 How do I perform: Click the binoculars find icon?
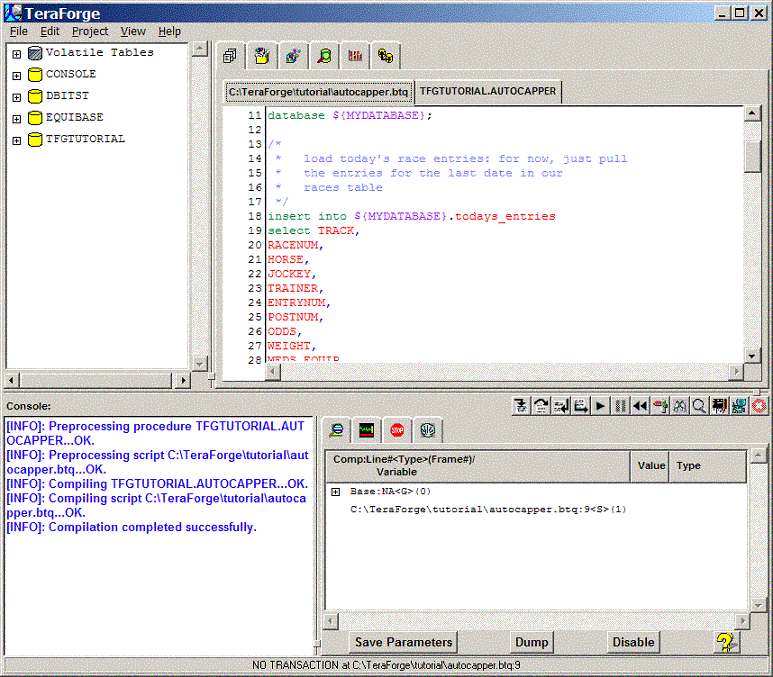point(679,406)
